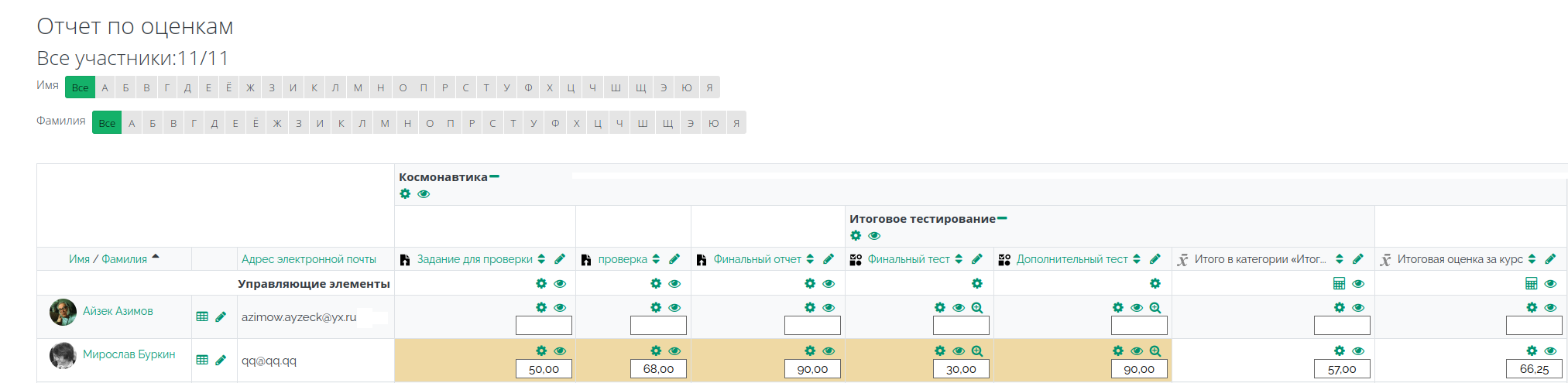Filter surname by letter Я
The width and height of the screenshot is (1568, 383).
[736, 123]
